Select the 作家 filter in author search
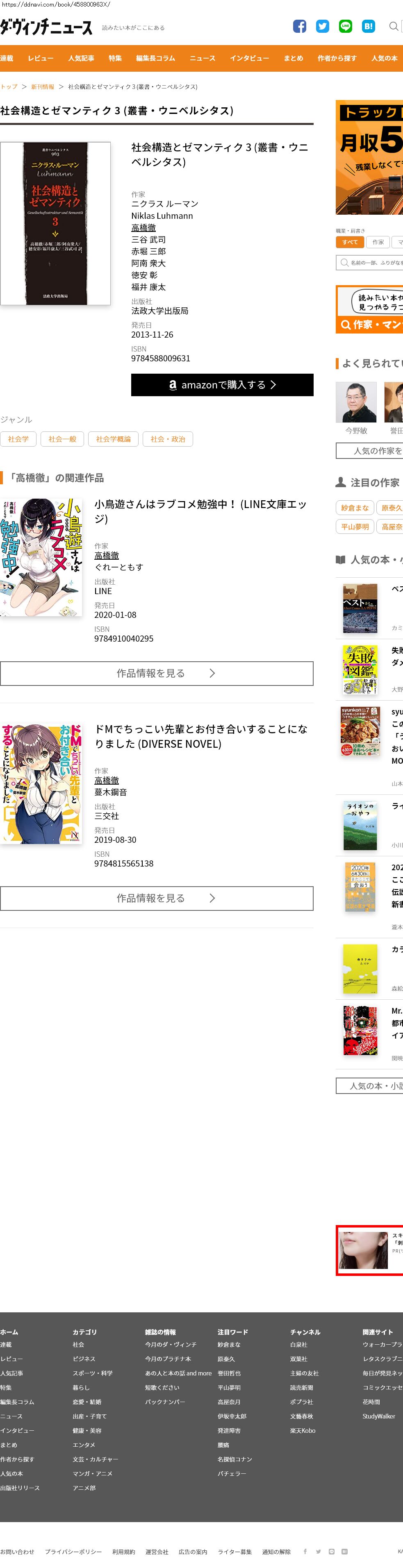 point(378,242)
